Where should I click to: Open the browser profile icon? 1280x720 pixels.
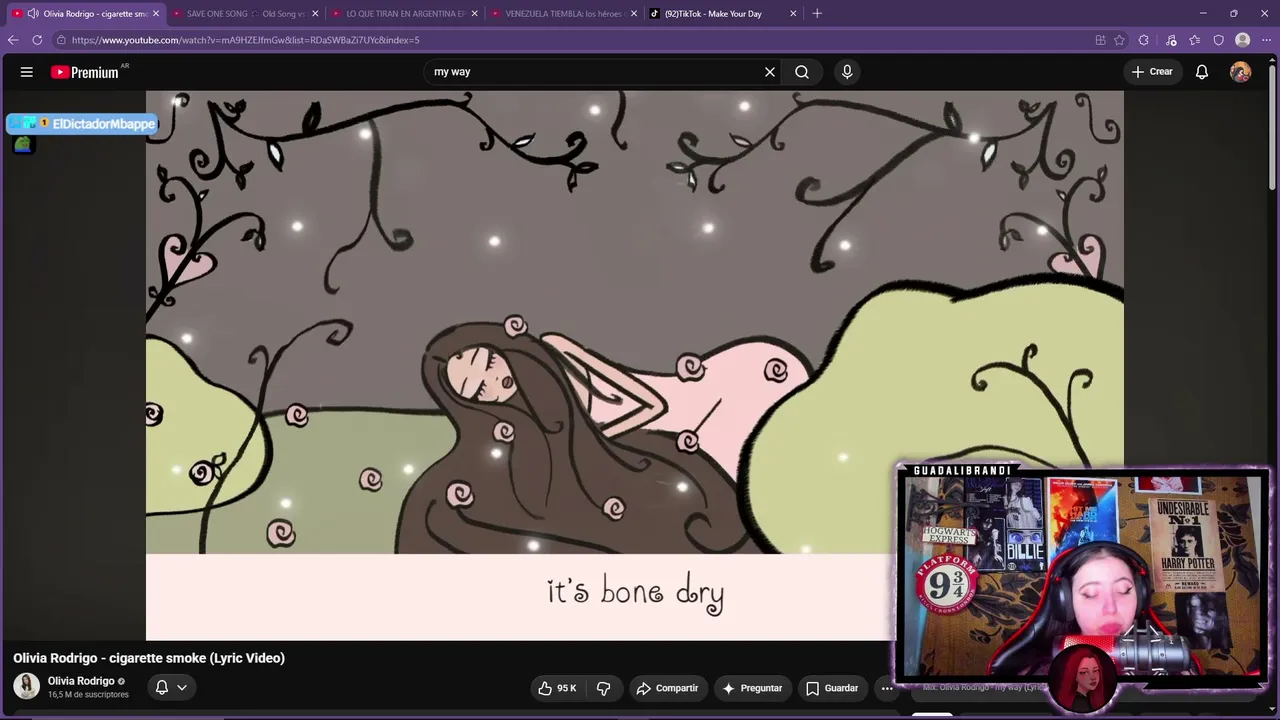(1243, 40)
